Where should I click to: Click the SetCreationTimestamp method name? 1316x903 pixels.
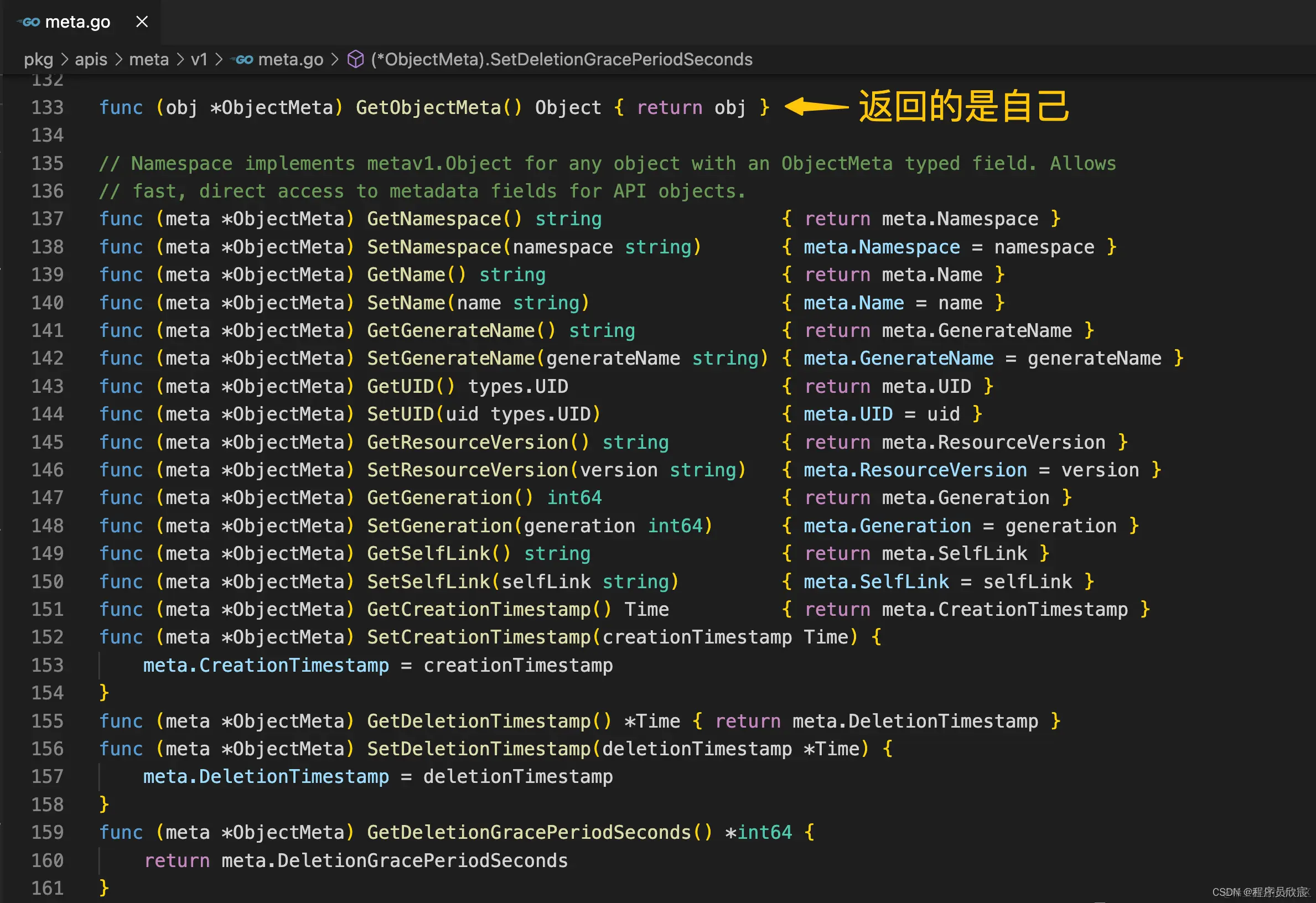tap(479, 637)
